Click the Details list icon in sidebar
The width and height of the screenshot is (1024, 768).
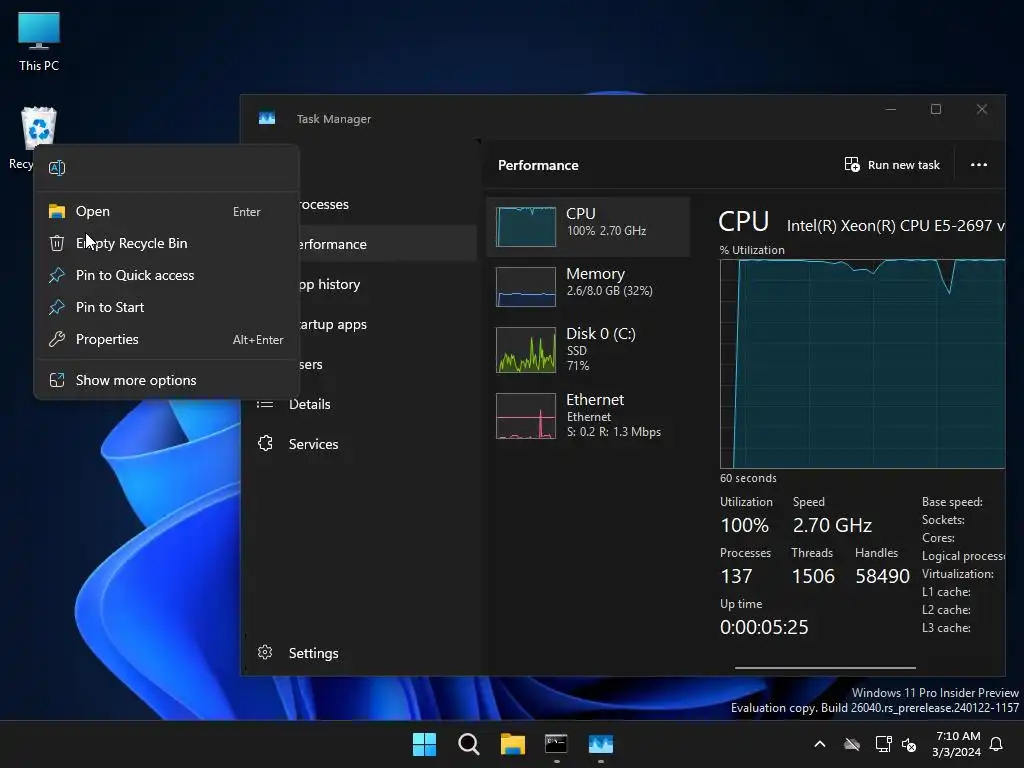tap(264, 404)
